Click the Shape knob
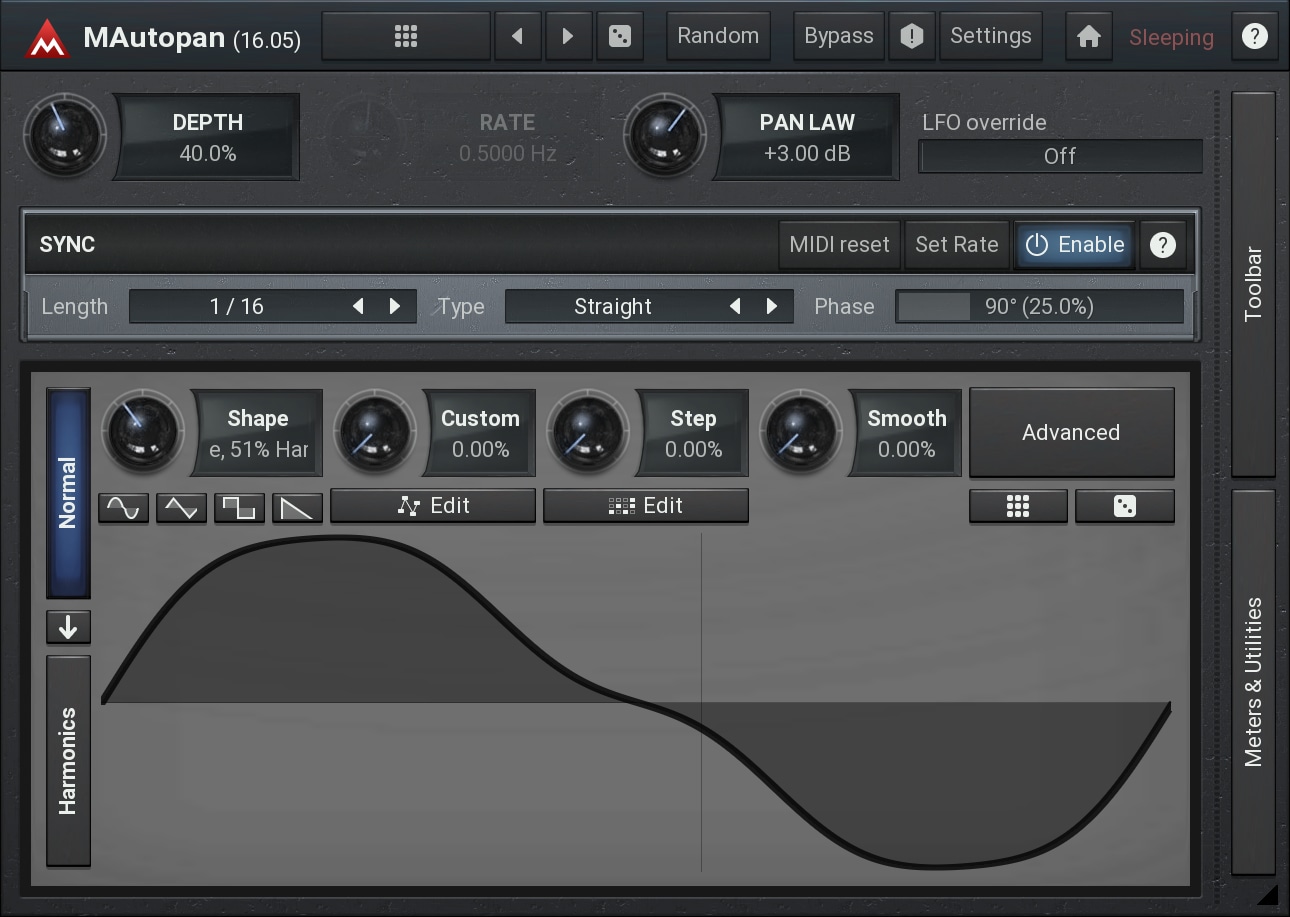Image resolution: width=1290 pixels, height=917 pixels. [x=143, y=433]
